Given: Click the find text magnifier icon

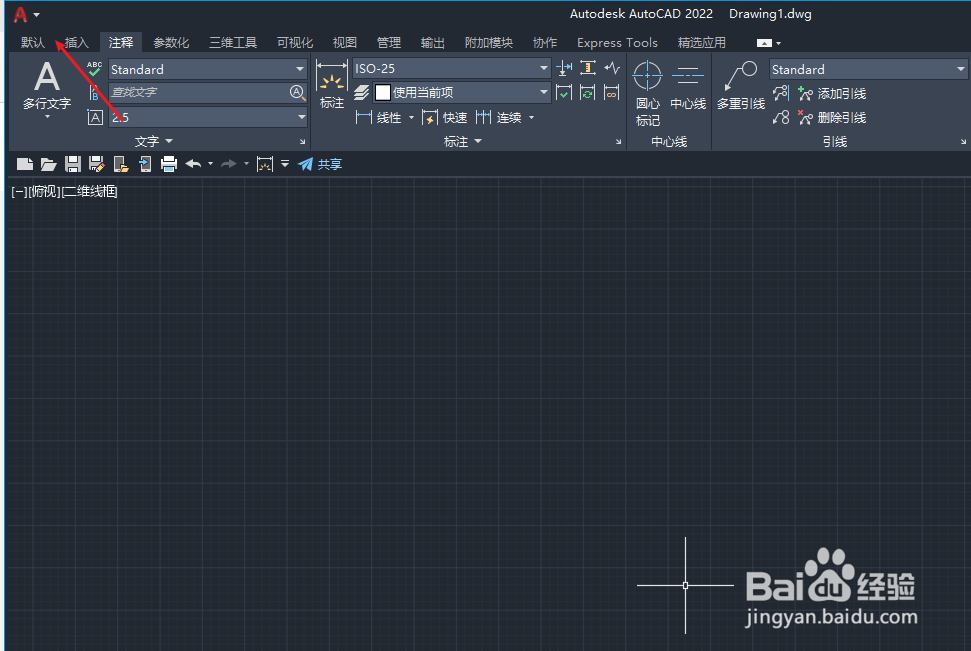Looking at the screenshot, I should pyautogui.click(x=297, y=93).
